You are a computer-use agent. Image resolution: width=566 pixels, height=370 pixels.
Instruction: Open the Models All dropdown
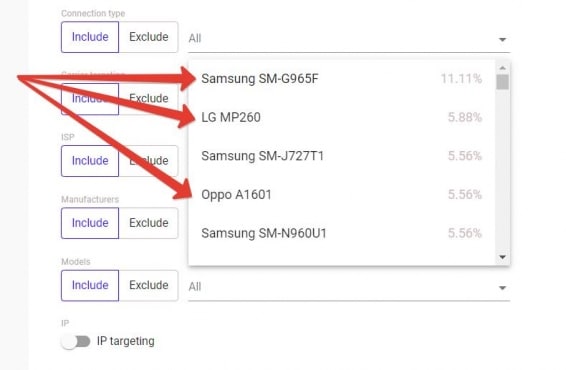pos(349,287)
